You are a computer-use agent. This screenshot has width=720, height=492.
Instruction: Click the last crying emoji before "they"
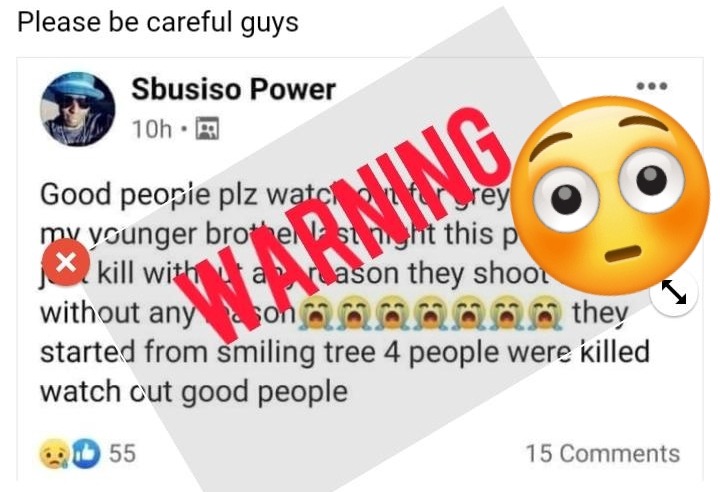(545, 314)
